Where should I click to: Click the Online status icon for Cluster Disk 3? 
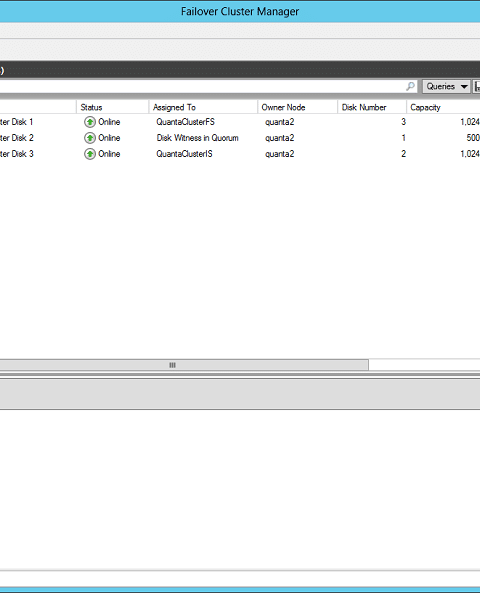pyautogui.click(x=90, y=154)
